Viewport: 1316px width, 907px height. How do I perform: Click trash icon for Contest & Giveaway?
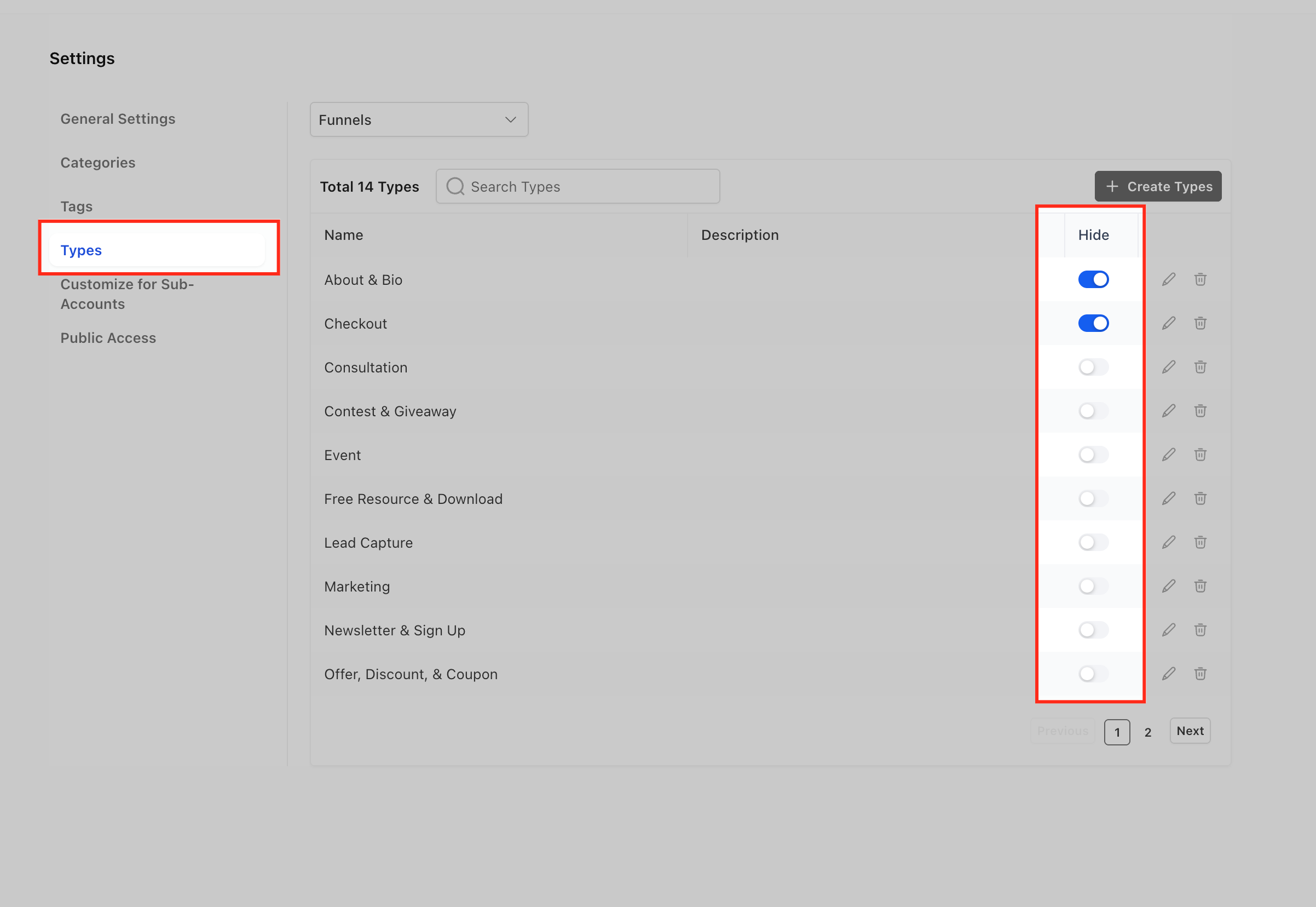coord(1199,411)
